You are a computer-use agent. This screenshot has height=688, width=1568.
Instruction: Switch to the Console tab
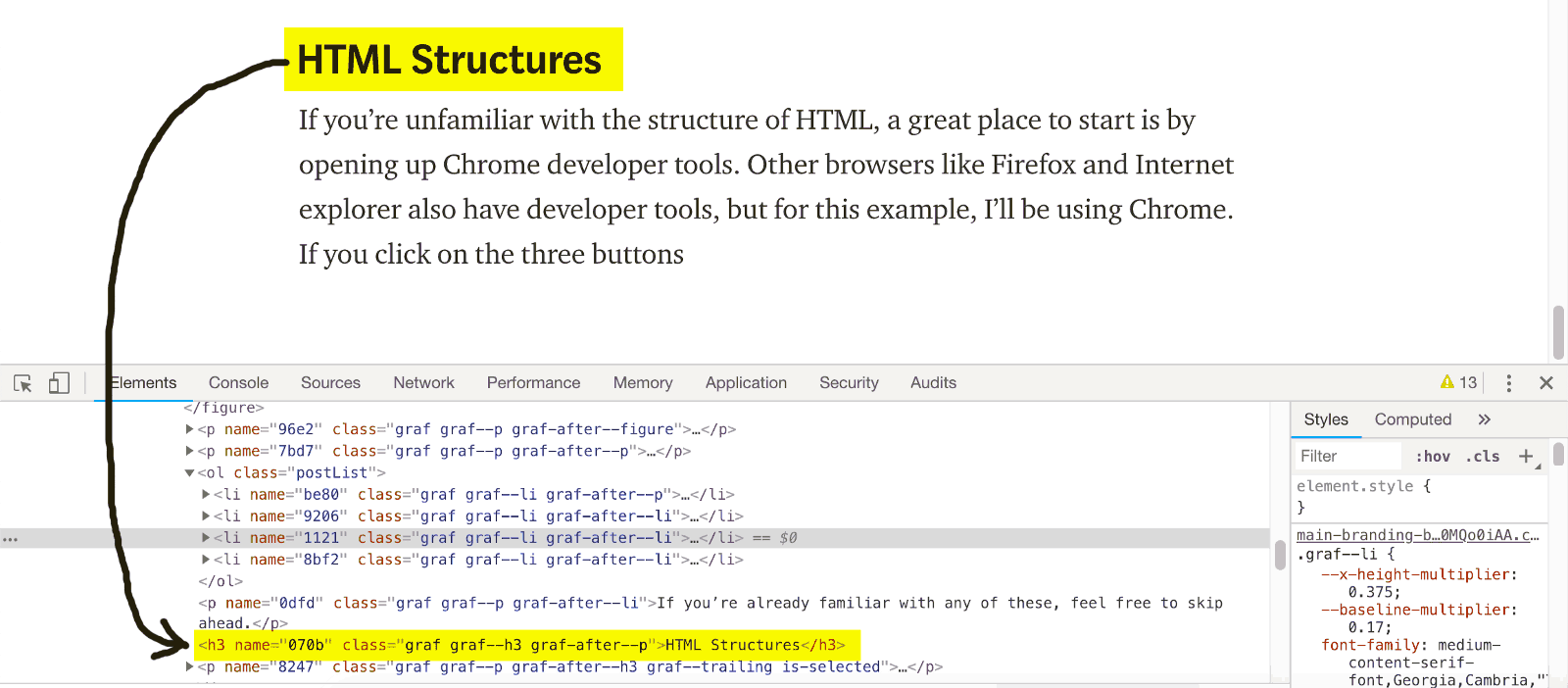click(238, 383)
